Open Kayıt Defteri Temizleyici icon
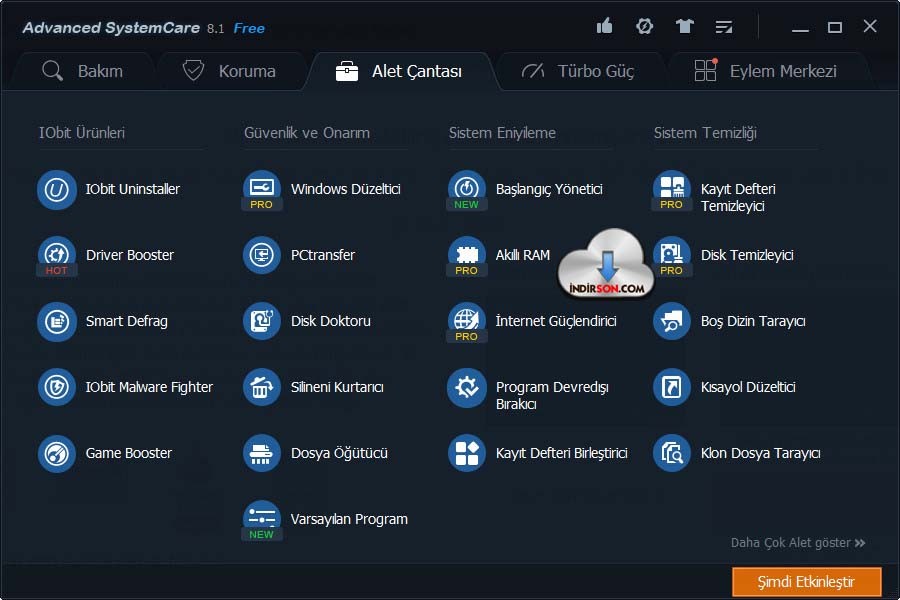 [672, 189]
